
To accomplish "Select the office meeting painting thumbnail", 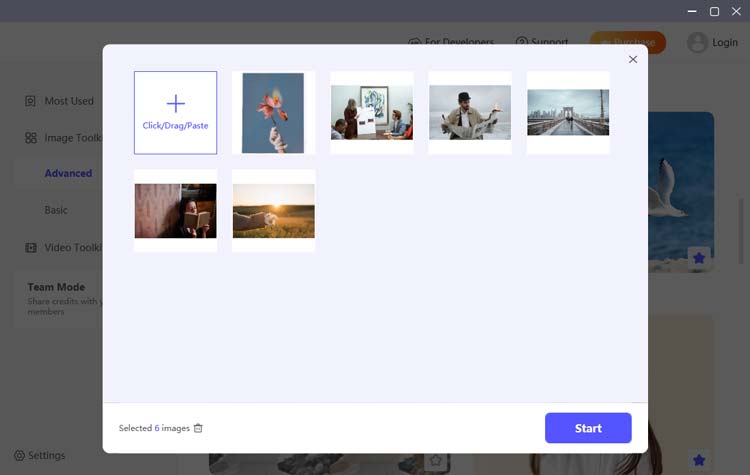I will (372, 113).
